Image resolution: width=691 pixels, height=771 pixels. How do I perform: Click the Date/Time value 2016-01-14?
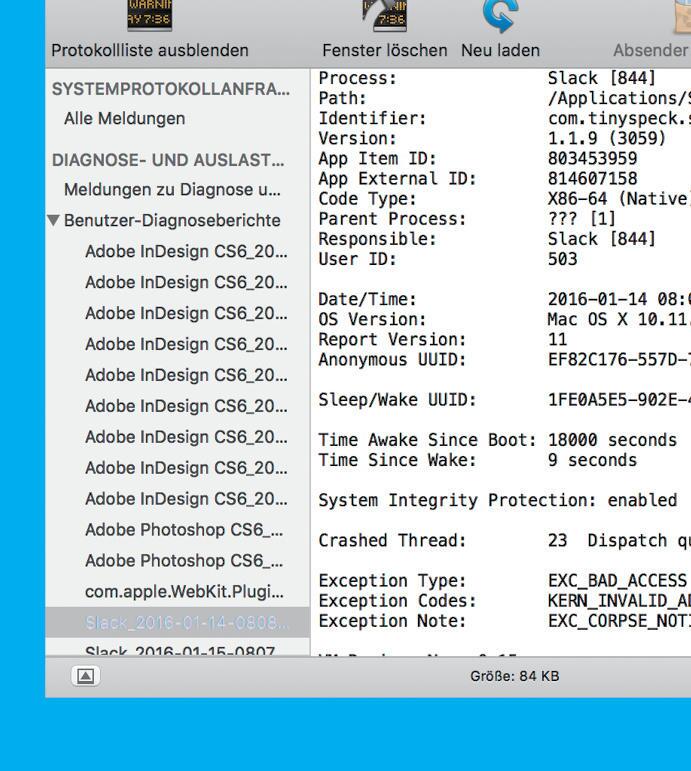[619, 299]
